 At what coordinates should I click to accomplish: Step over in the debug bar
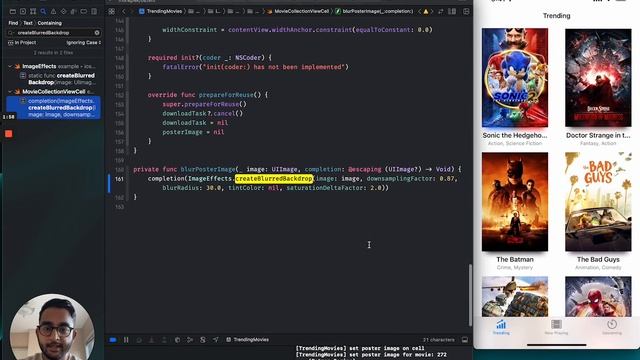tap(139, 340)
